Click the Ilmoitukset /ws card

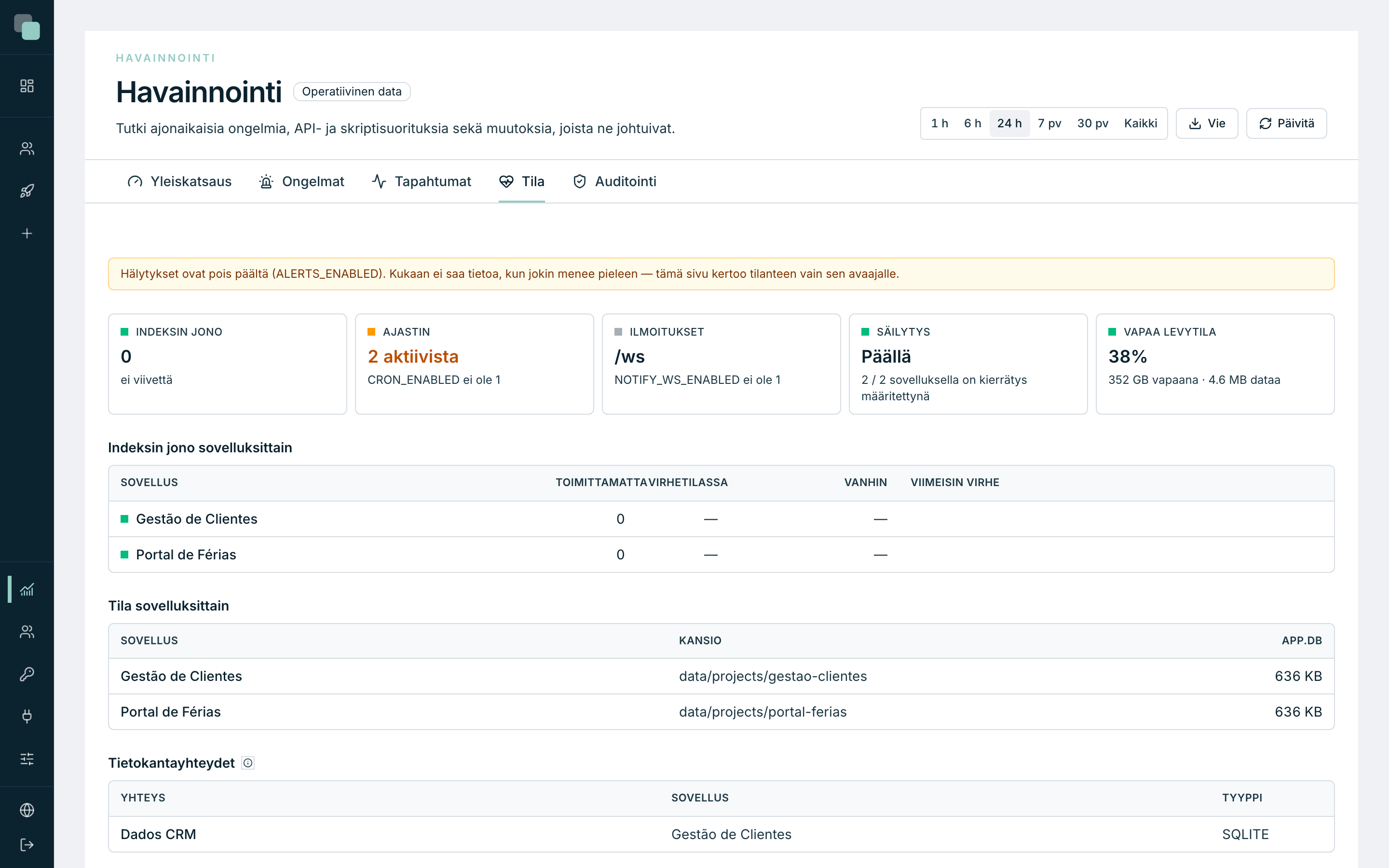pos(721,364)
